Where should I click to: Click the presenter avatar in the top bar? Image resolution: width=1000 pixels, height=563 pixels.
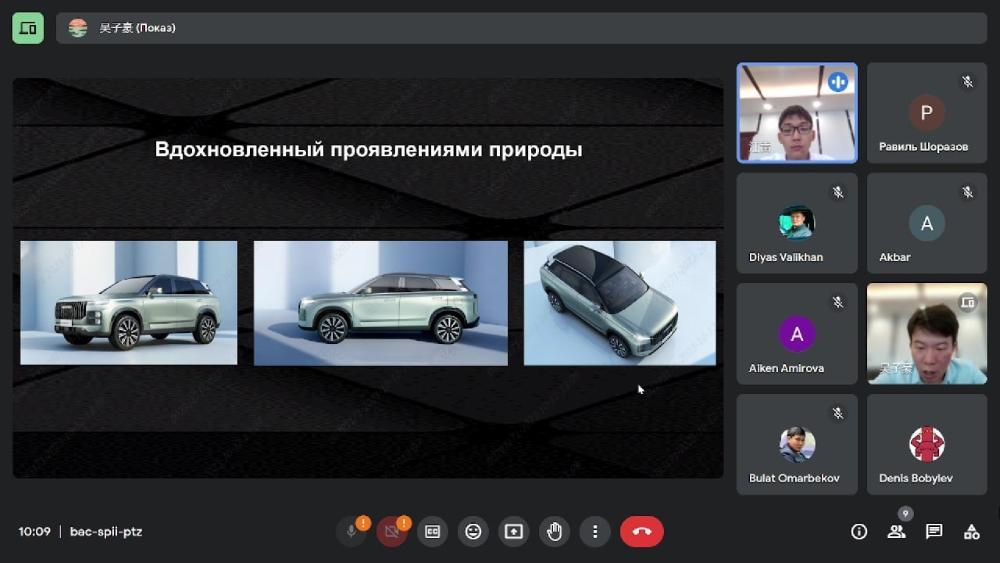[x=78, y=28]
